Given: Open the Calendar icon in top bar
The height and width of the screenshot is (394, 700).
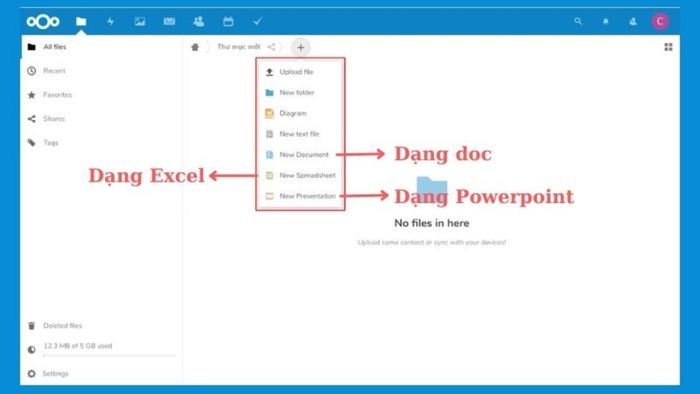Looking at the screenshot, I should coord(228,21).
